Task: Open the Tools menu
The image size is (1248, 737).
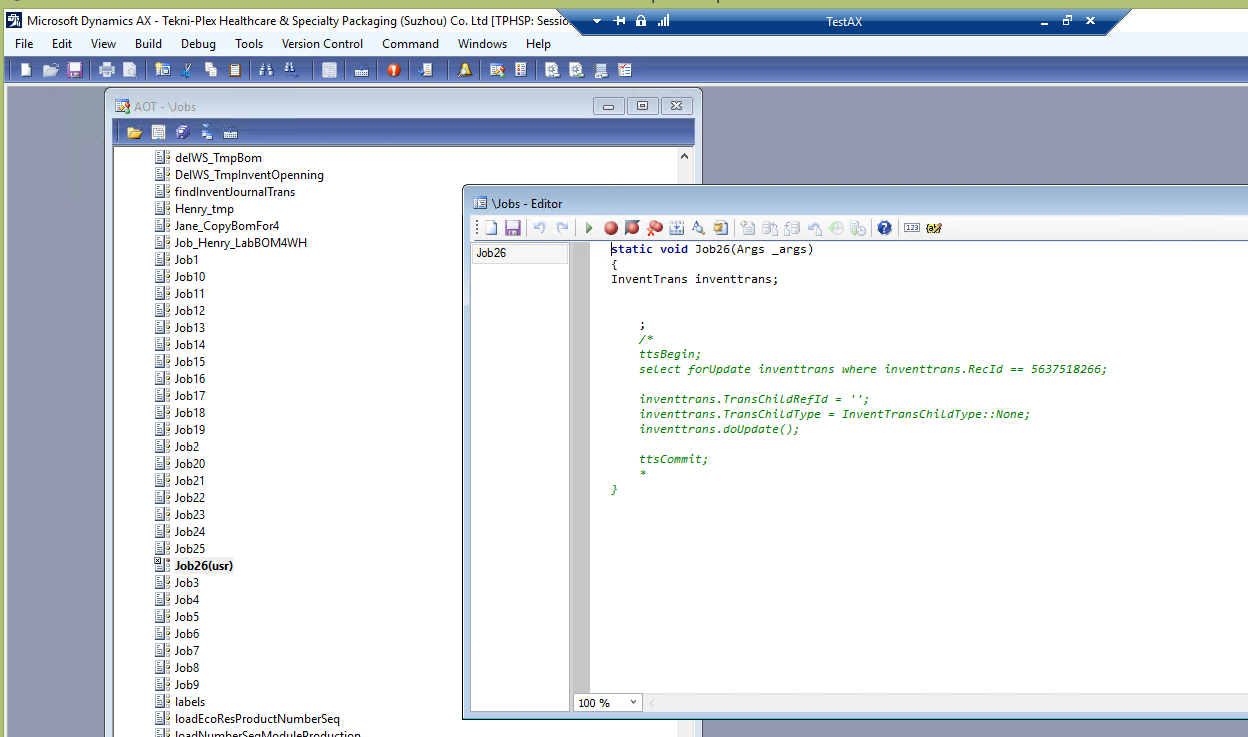Action: click(x=249, y=44)
